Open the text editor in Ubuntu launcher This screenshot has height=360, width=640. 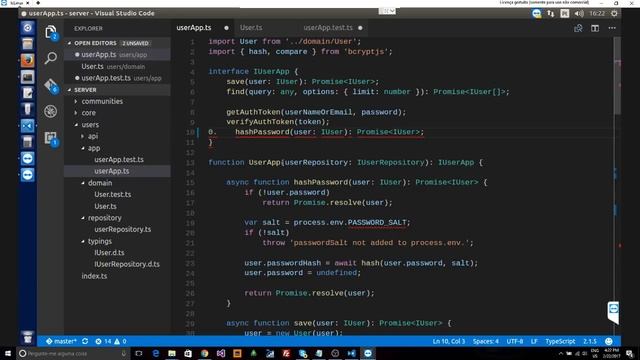tap(27, 93)
